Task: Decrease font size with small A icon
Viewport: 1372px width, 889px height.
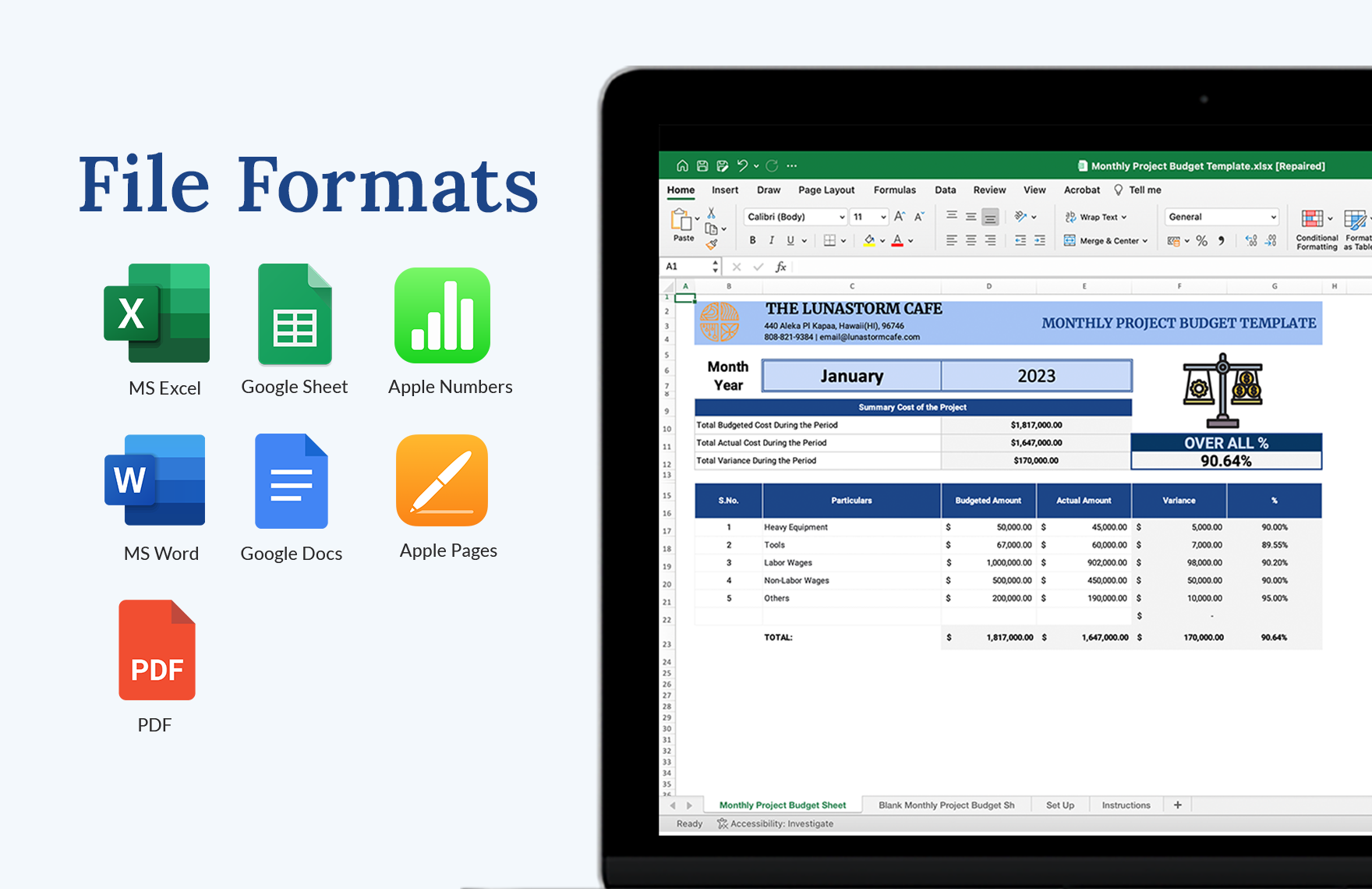Action: [919, 216]
